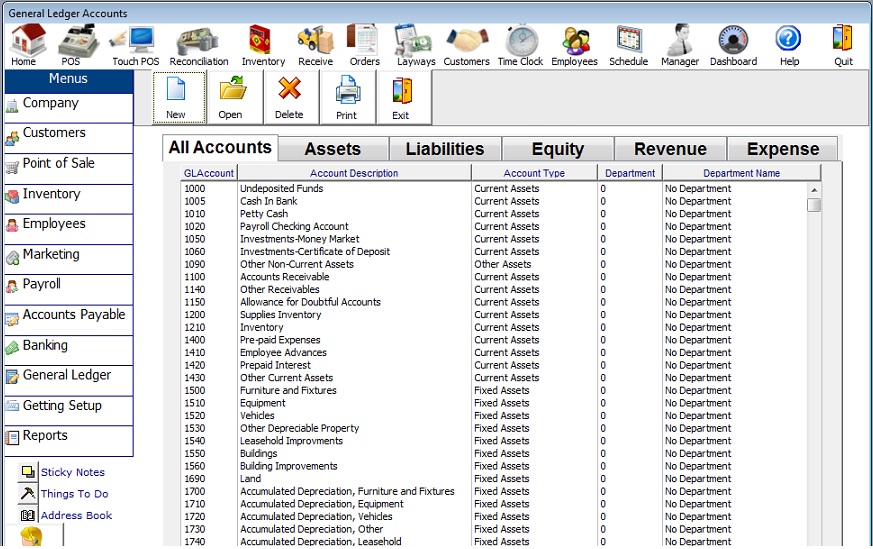
Task: Open the Company menu in sidebar
Action: tap(68, 107)
